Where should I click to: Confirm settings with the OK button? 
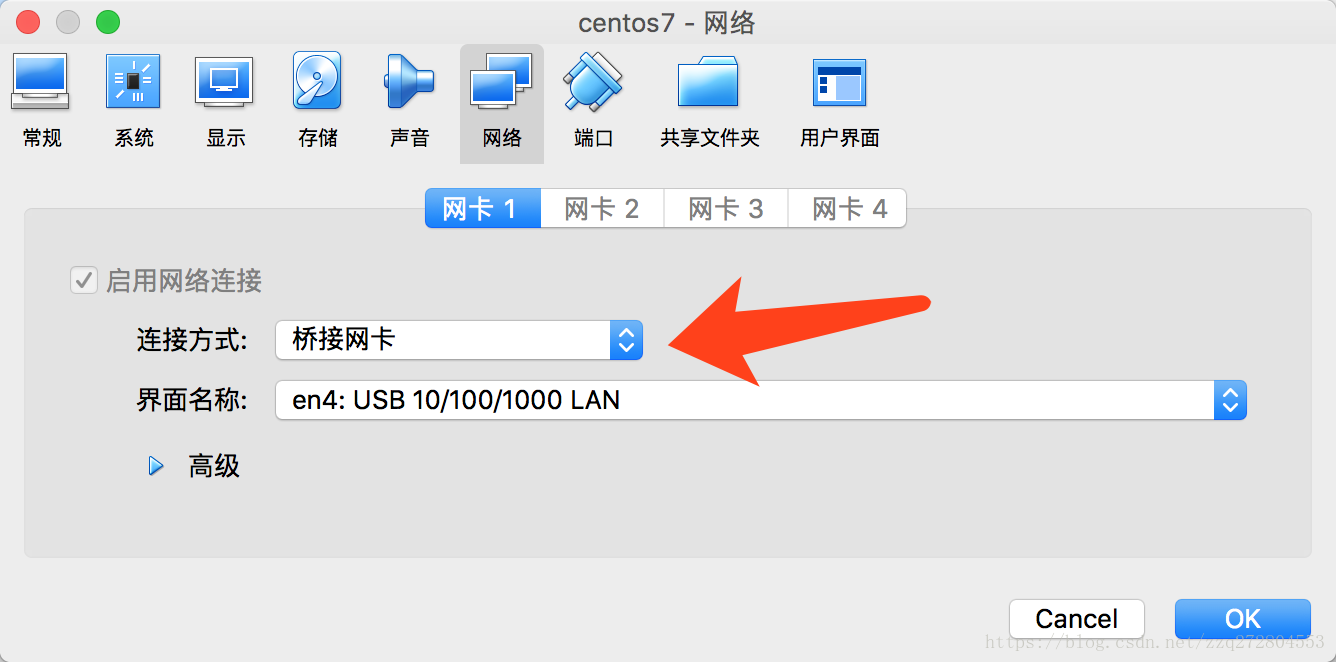pyautogui.click(x=1242, y=619)
